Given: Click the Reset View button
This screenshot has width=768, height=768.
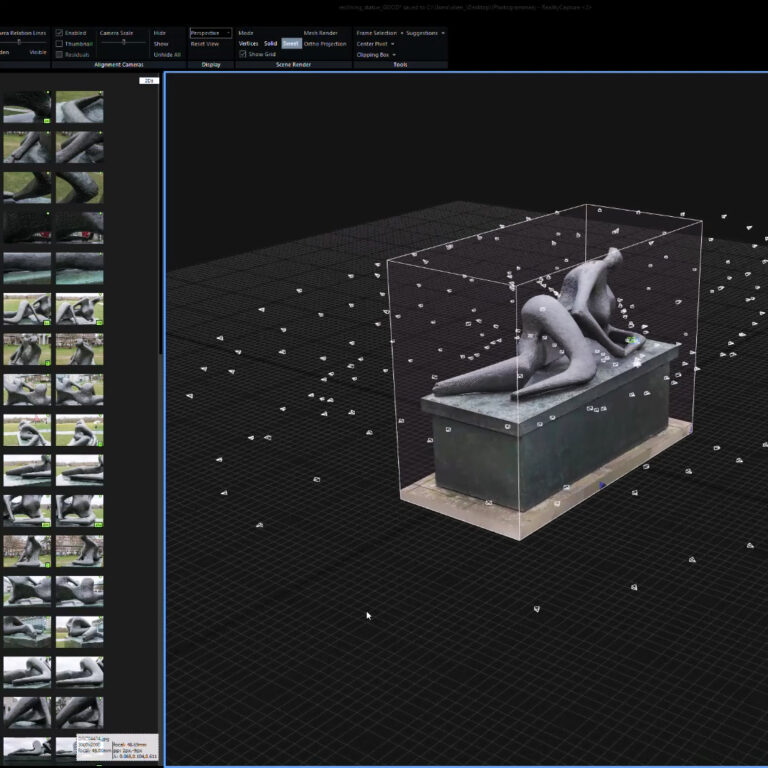Looking at the screenshot, I should 205,44.
